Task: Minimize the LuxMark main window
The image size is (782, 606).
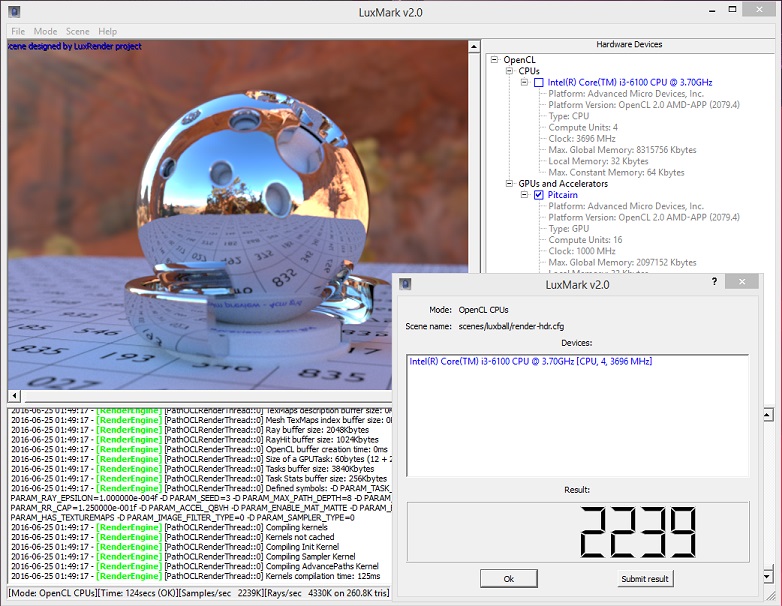Action: pos(712,10)
